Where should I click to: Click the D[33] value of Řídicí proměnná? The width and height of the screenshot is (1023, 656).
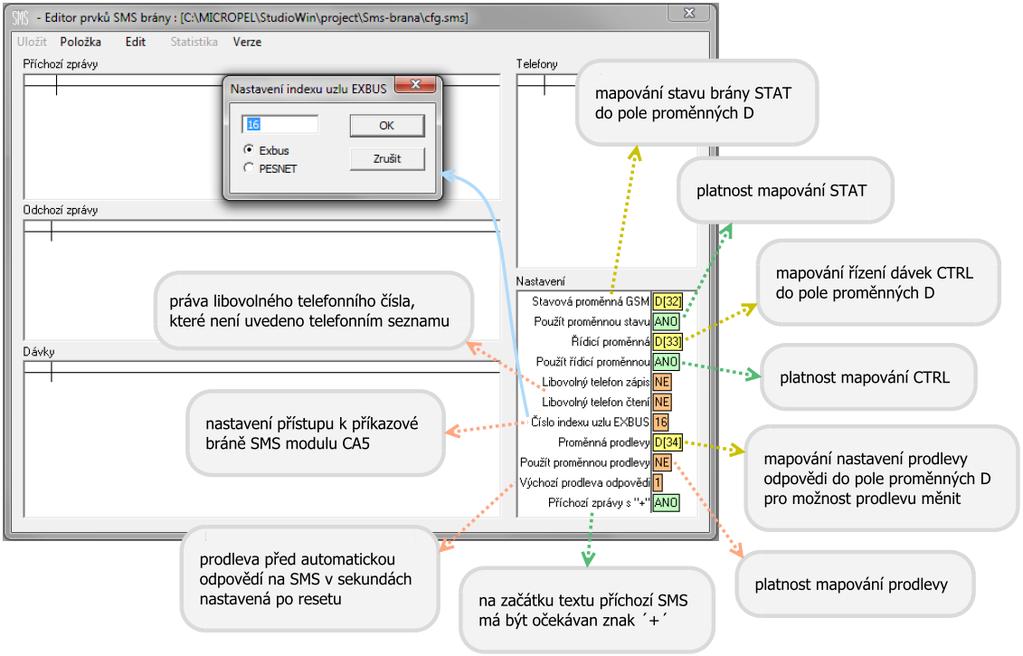[667, 341]
